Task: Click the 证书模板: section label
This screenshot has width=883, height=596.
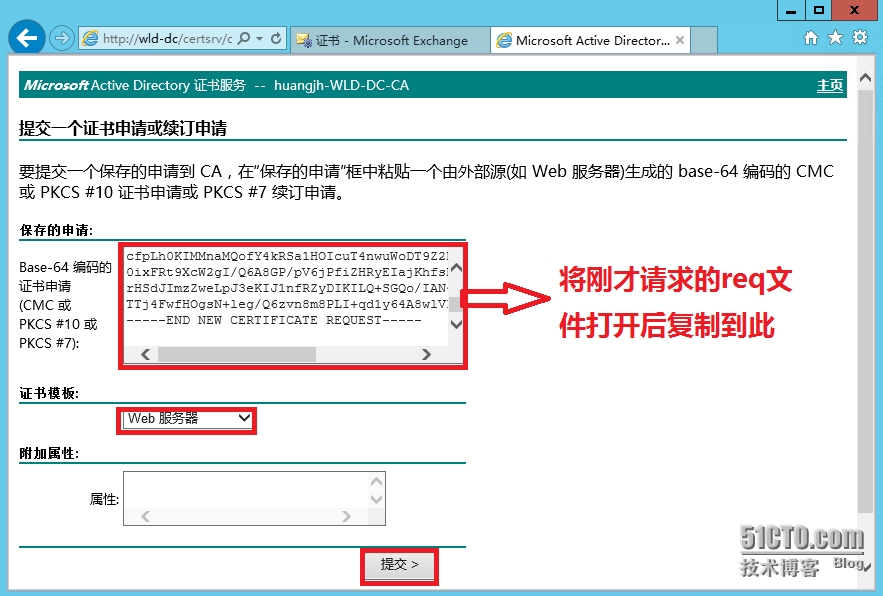Action: [49, 394]
